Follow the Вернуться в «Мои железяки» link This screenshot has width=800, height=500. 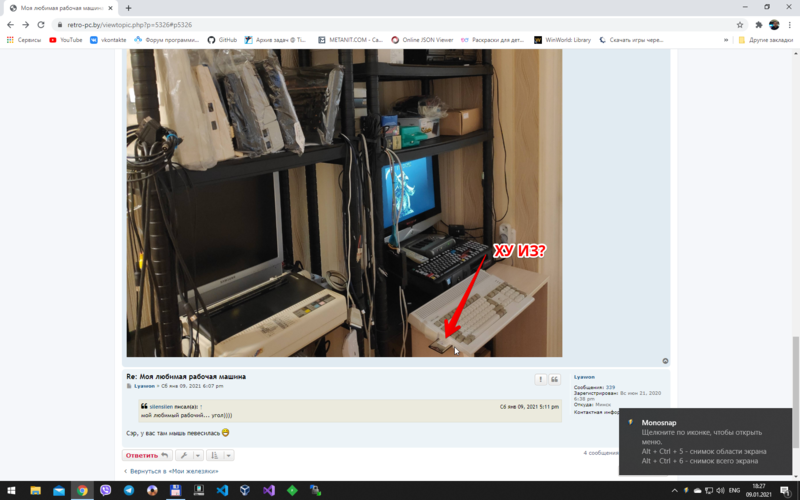[173, 470]
